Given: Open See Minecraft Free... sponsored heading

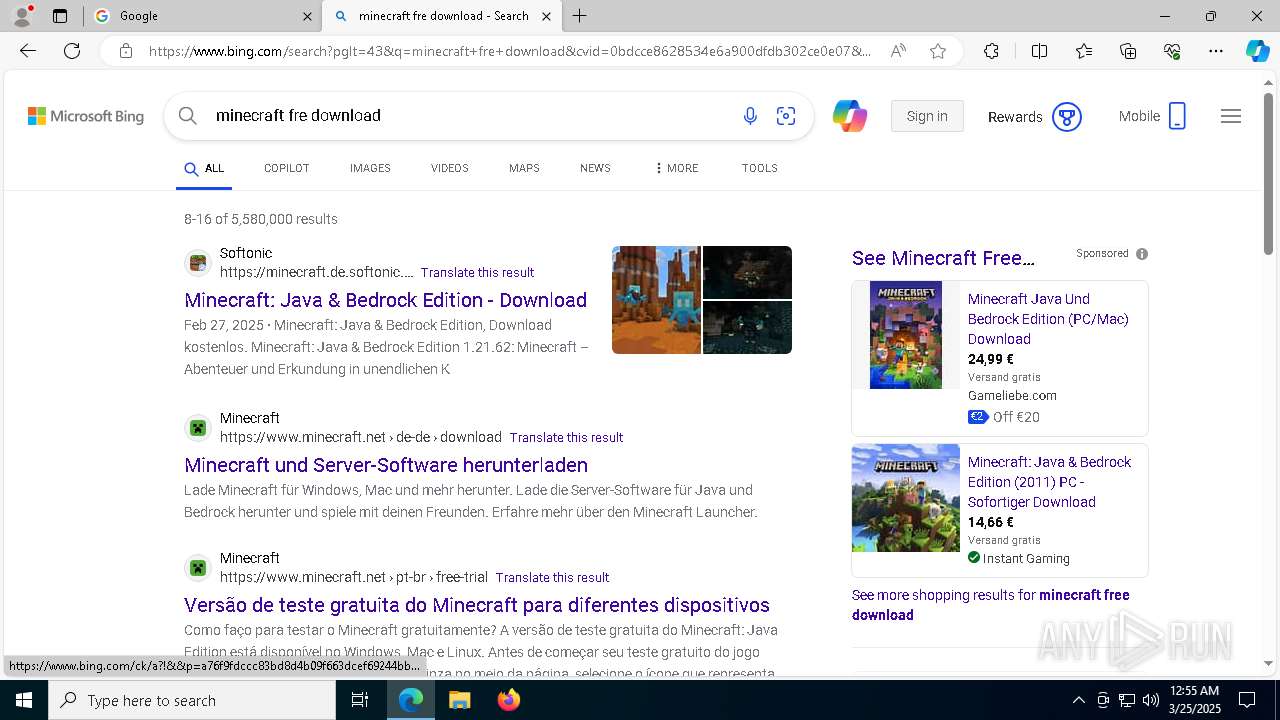Looking at the screenshot, I should pyautogui.click(x=943, y=258).
